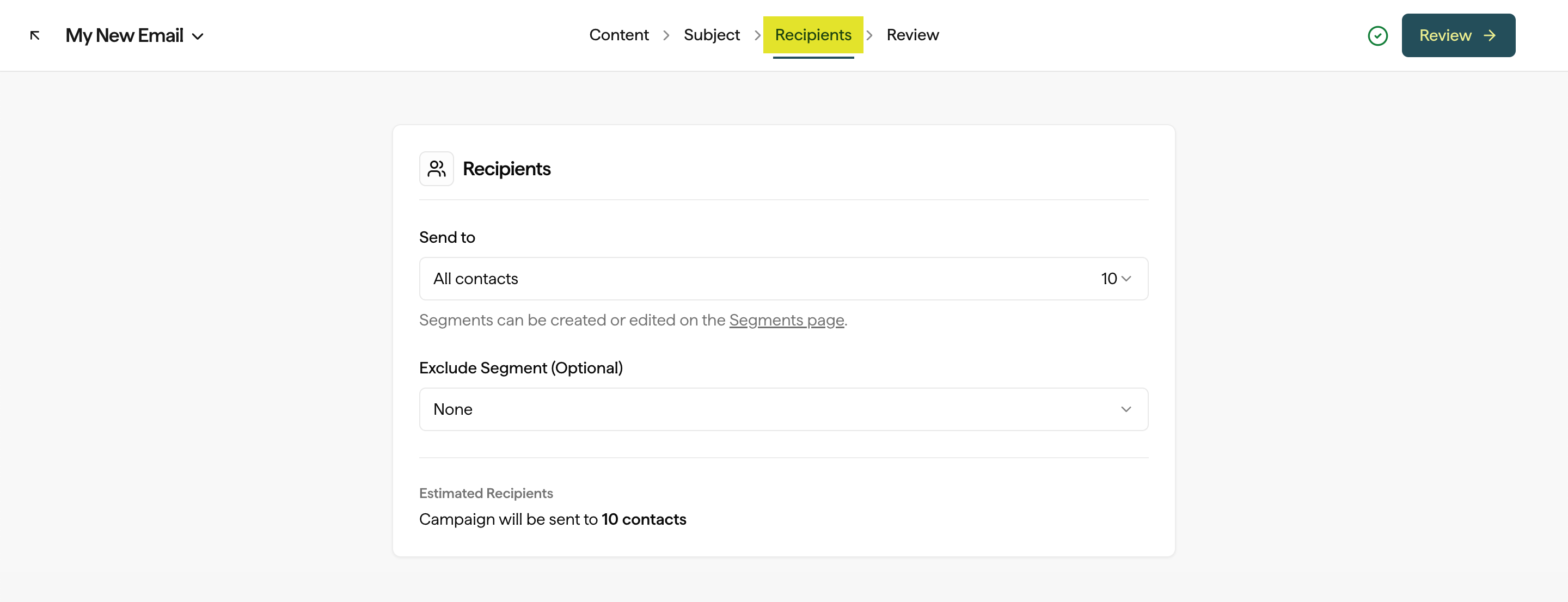Click the 10 contacts estimated text
The width and height of the screenshot is (1568, 602).
644,519
